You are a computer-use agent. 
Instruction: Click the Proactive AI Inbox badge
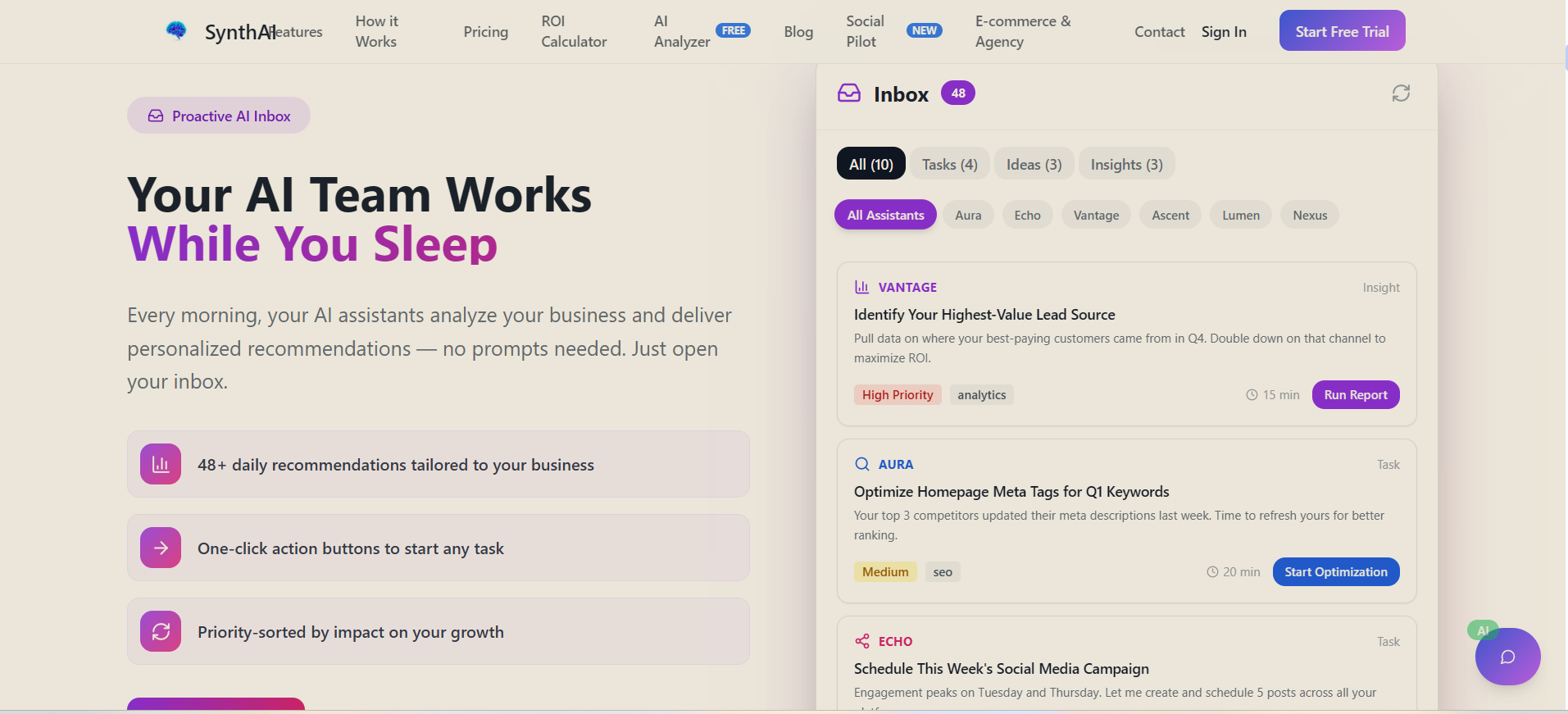pyautogui.click(x=219, y=116)
